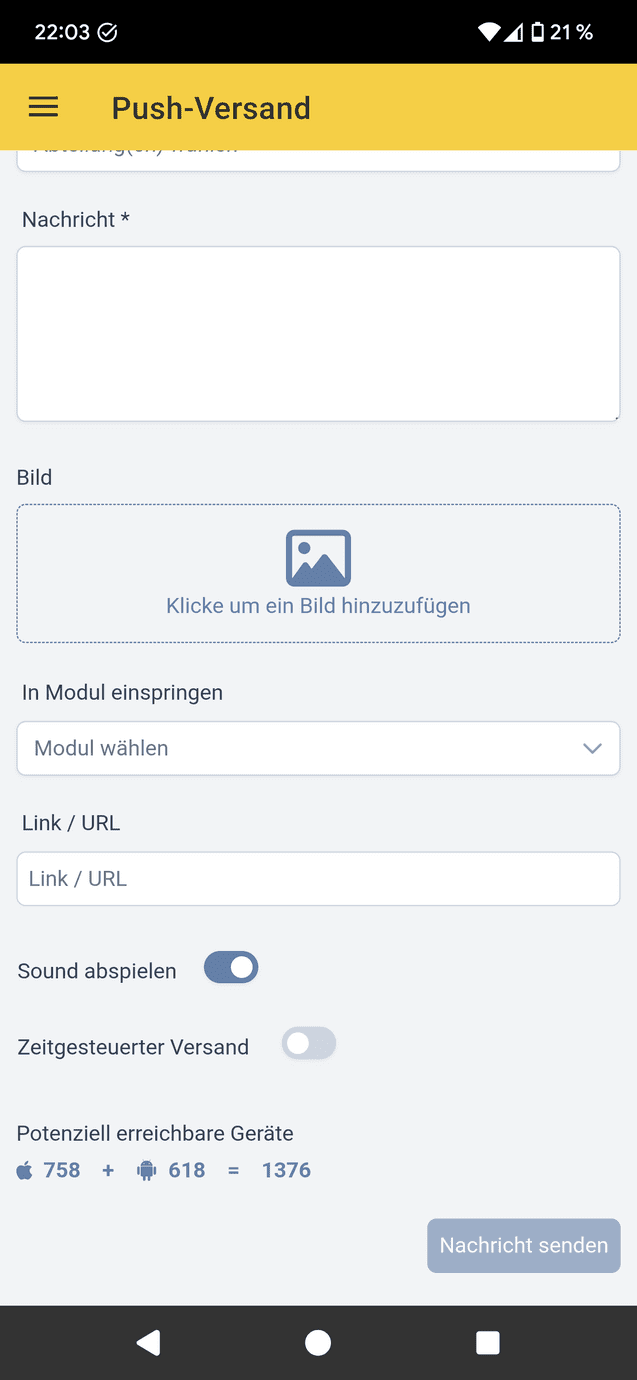
Task: Expand module list via chevron arrow
Action: (x=592, y=748)
